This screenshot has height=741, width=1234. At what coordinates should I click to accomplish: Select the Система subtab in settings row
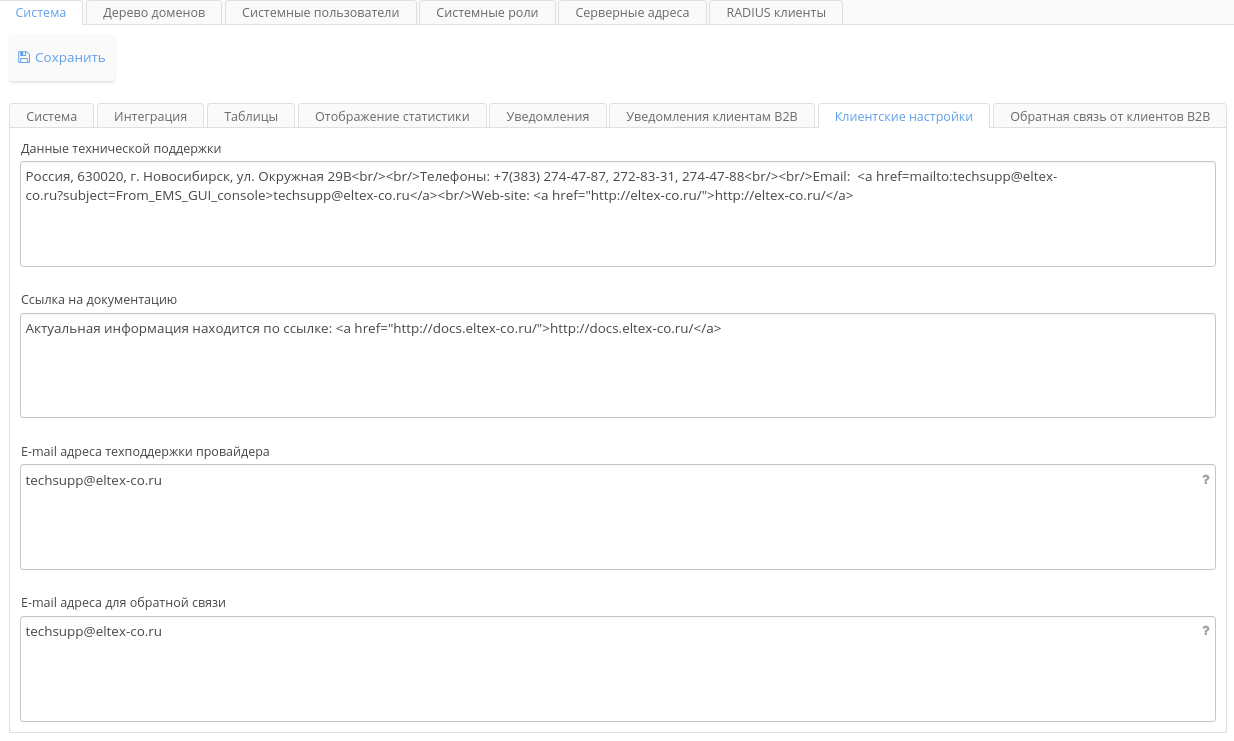point(51,116)
